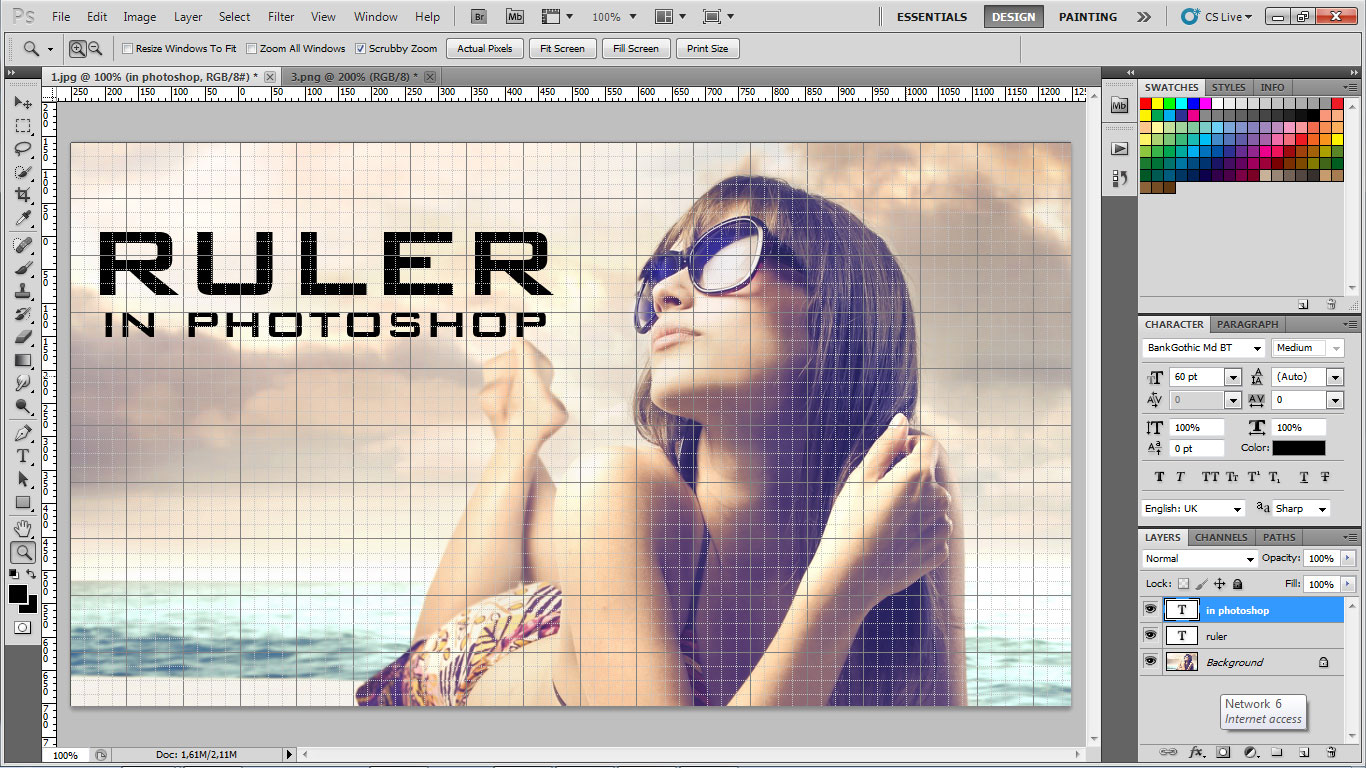
Task: Toggle Faux Bold in Character panel
Action: pyautogui.click(x=1160, y=477)
